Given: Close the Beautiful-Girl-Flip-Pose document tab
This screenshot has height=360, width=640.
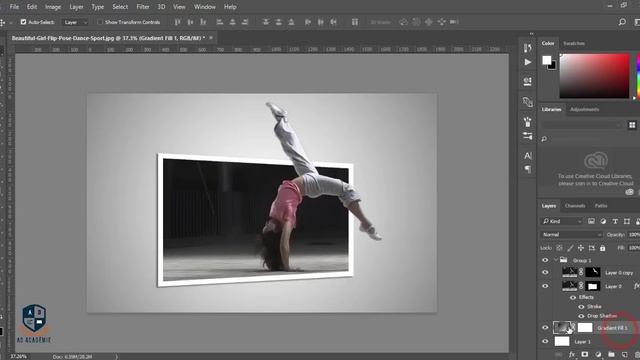Looking at the screenshot, I should pos(211,38).
